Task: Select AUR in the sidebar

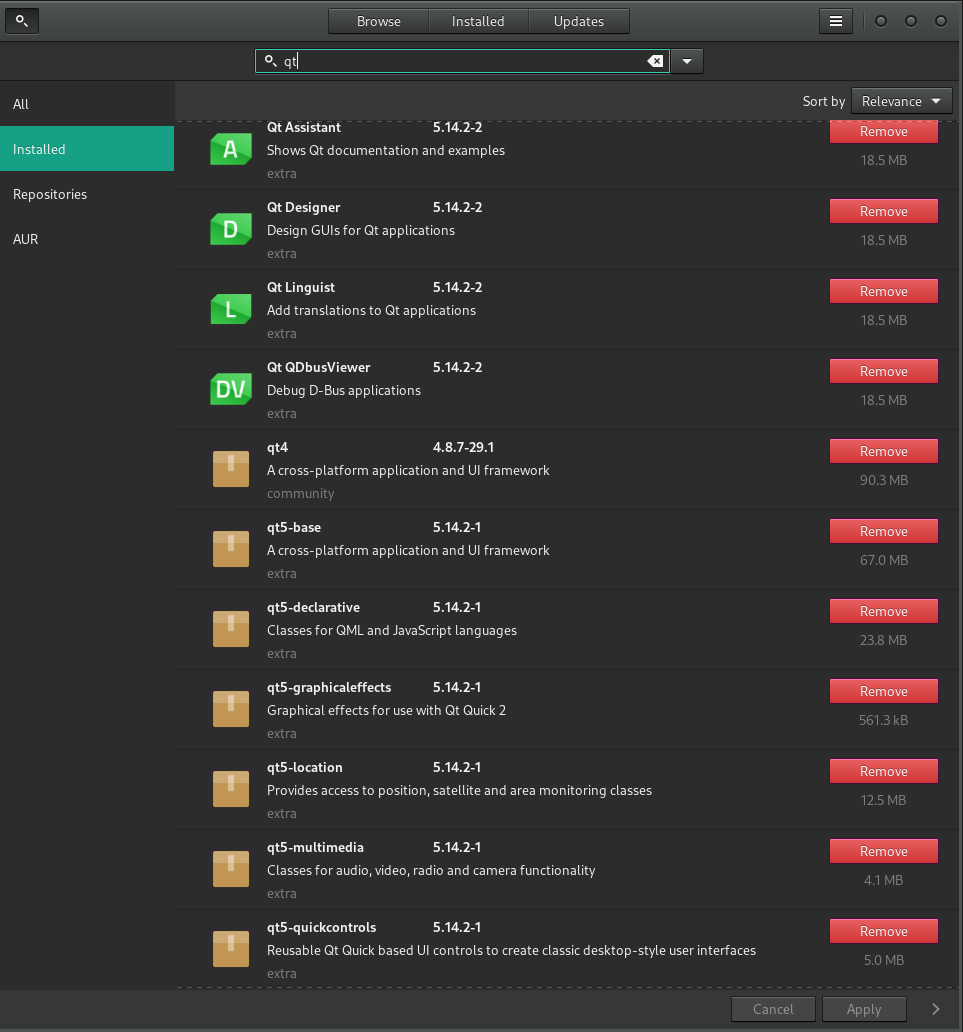Action: (87, 239)
